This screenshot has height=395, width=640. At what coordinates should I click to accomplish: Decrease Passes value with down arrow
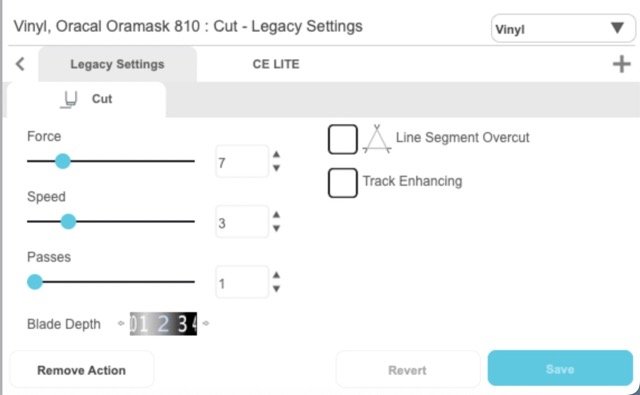tap(276, 288)
